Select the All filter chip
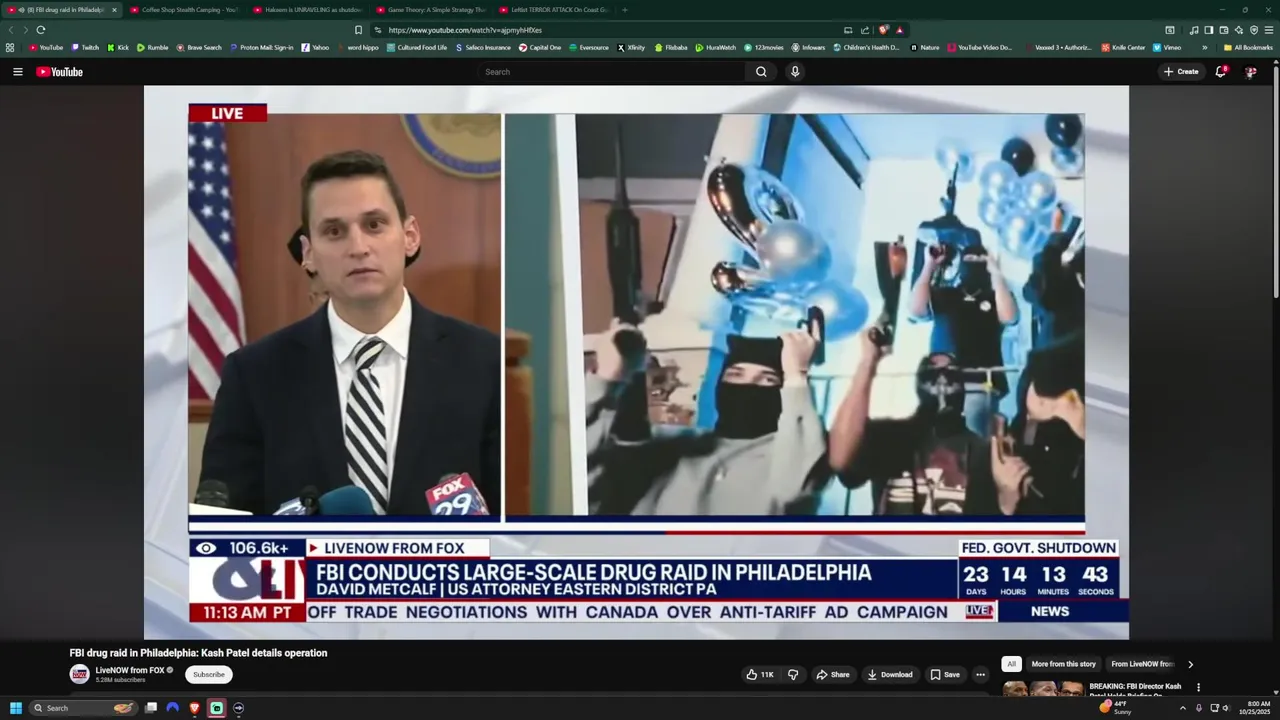The height and width of the screenshot is (720, 1280). click(x=1011, y=664)
